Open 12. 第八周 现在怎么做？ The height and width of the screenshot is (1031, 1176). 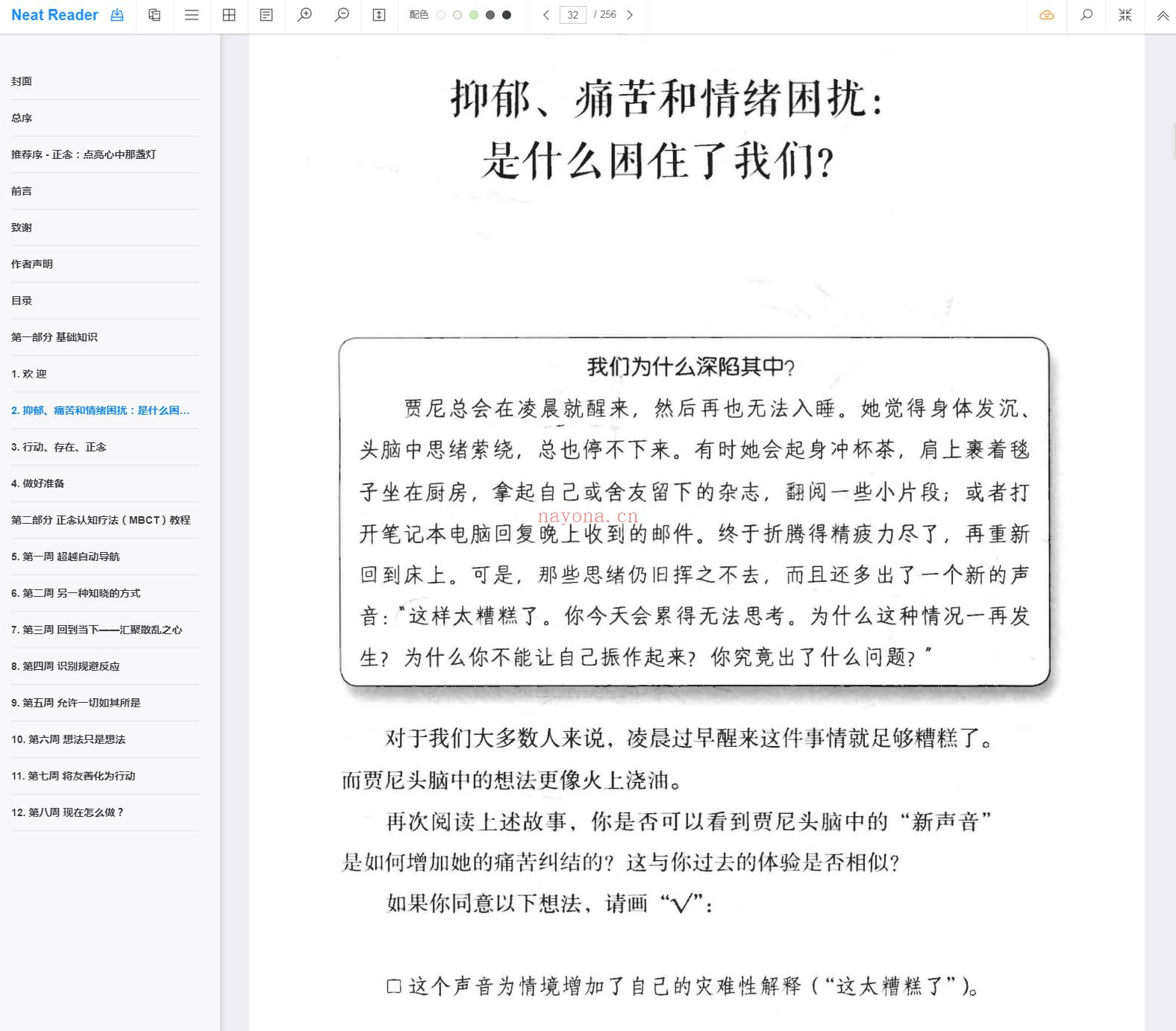[x=105, y=812]
